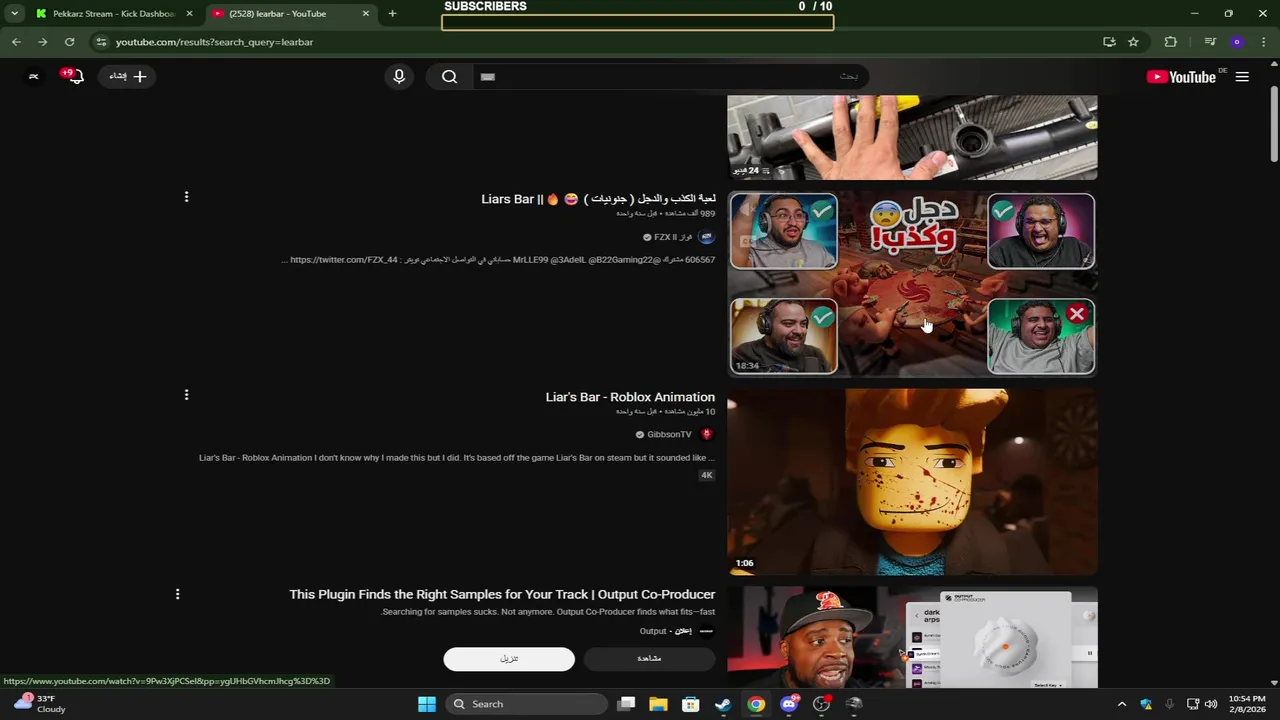Open volume control in system tray
Screen dimensions: 1280x720
tap(1211, 704)
